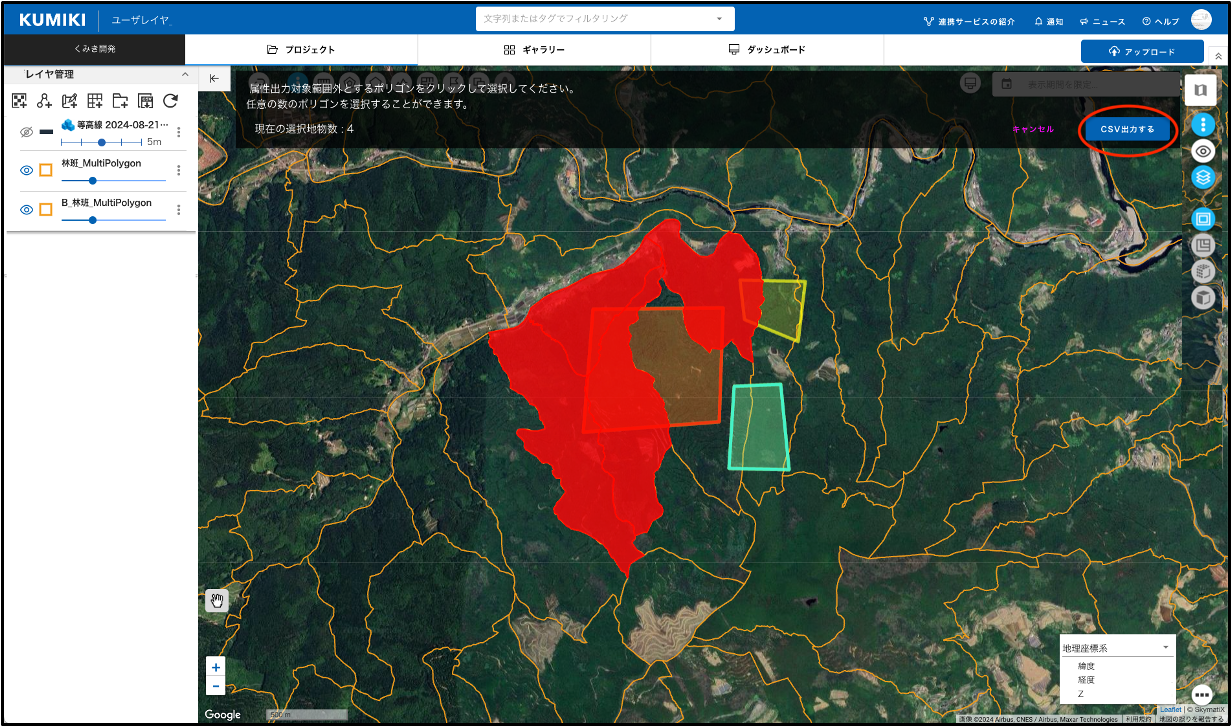Click the add raster layer icon
This screenshot has width=1232, height=726.
(x=19, y=100)
